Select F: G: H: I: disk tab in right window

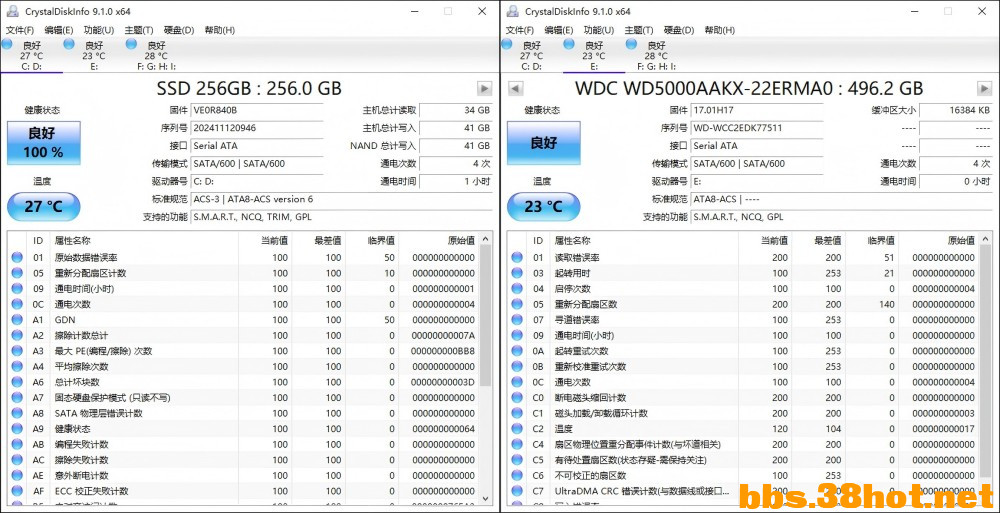656,56
